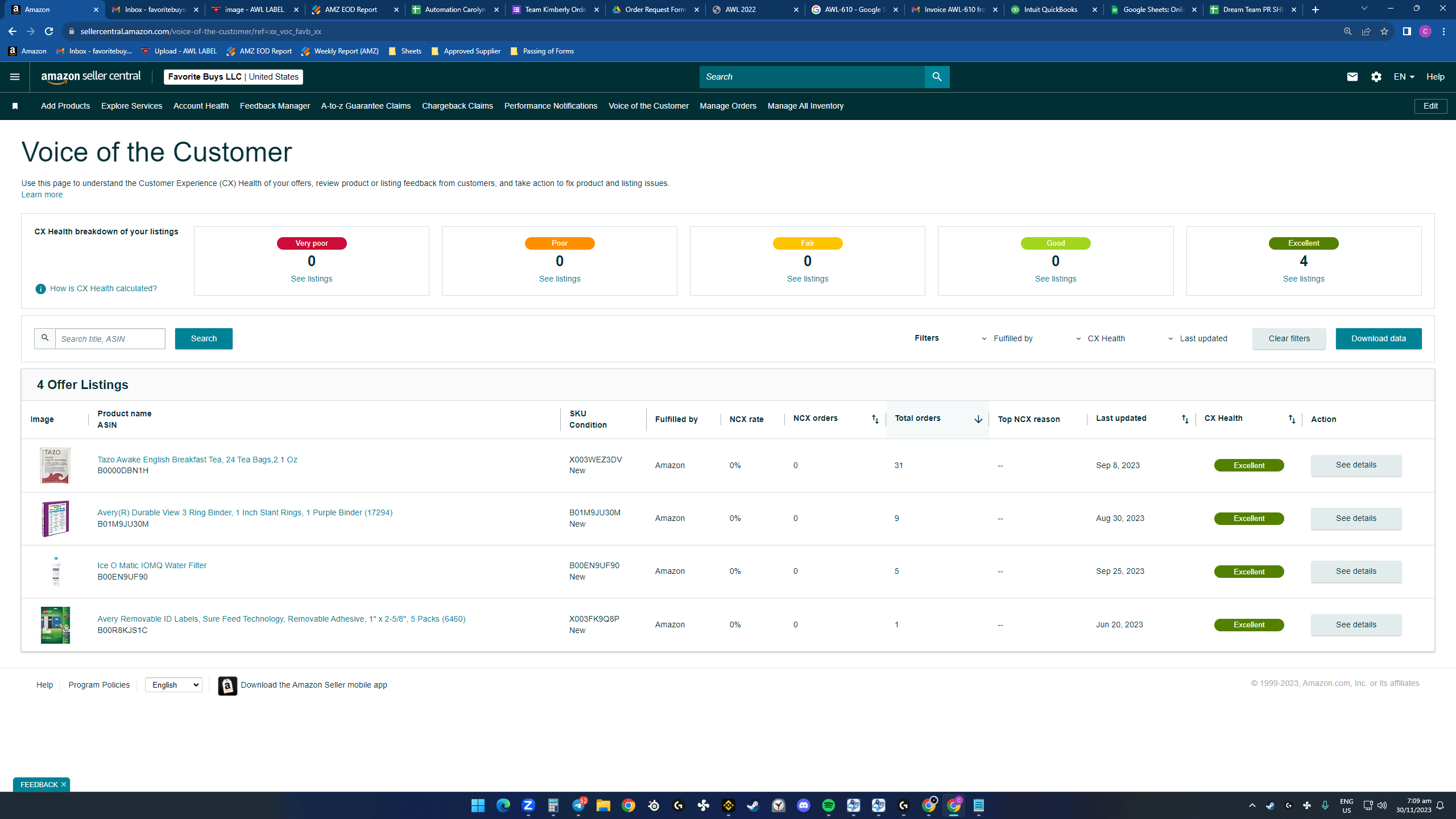Screen dimensions: 1456x819
Task: Open Tazo Awake English Breakfast Tea link
Action: pos(197,460)
